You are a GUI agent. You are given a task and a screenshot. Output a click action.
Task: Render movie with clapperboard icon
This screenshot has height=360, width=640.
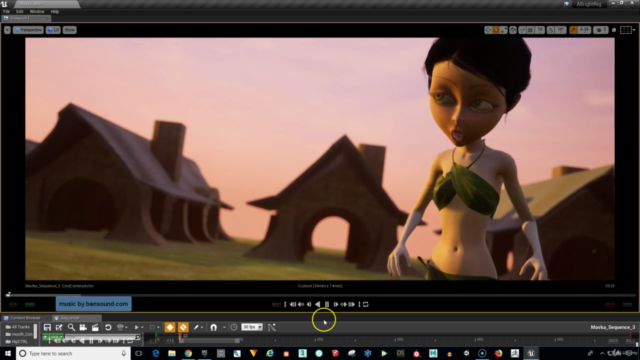tap(95, 327)
